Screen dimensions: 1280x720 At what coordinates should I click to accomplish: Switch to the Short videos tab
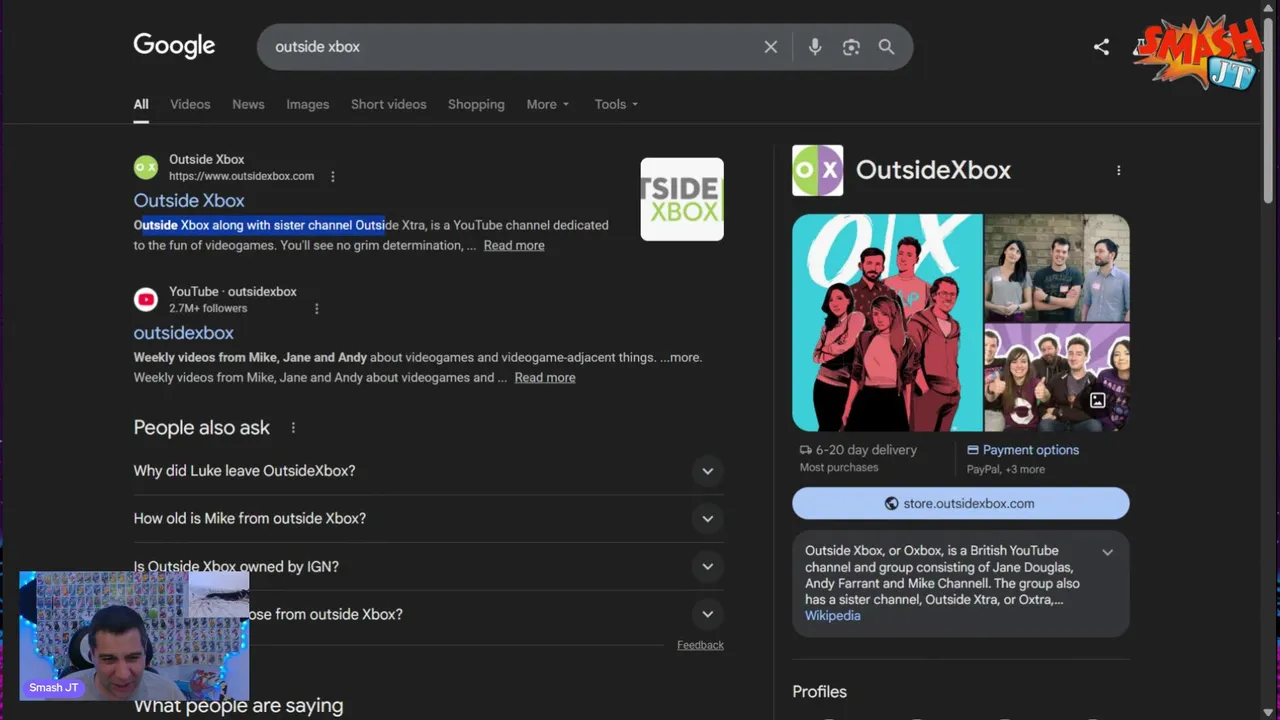388,104
